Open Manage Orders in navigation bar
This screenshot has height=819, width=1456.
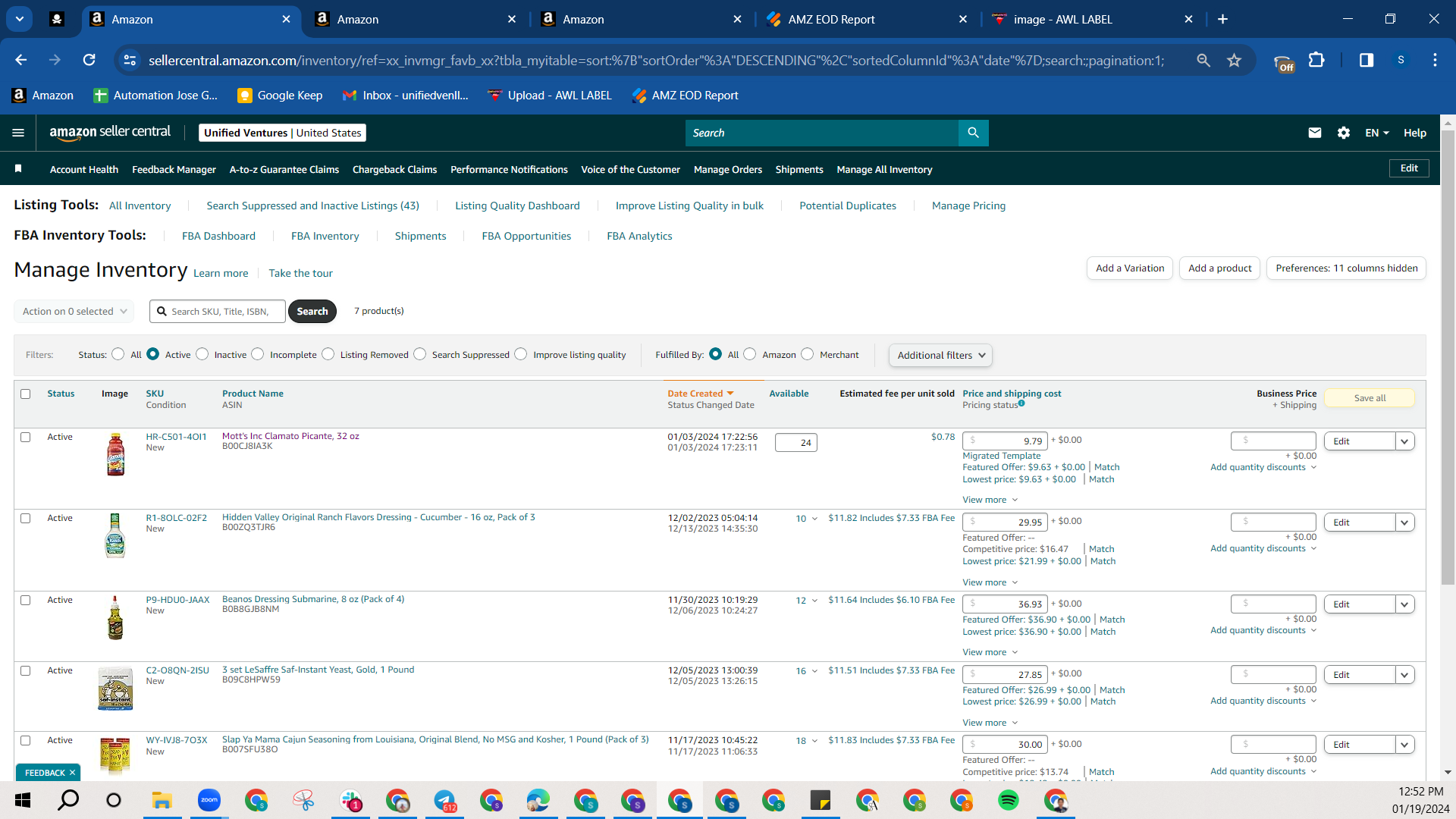click(728, 169)
